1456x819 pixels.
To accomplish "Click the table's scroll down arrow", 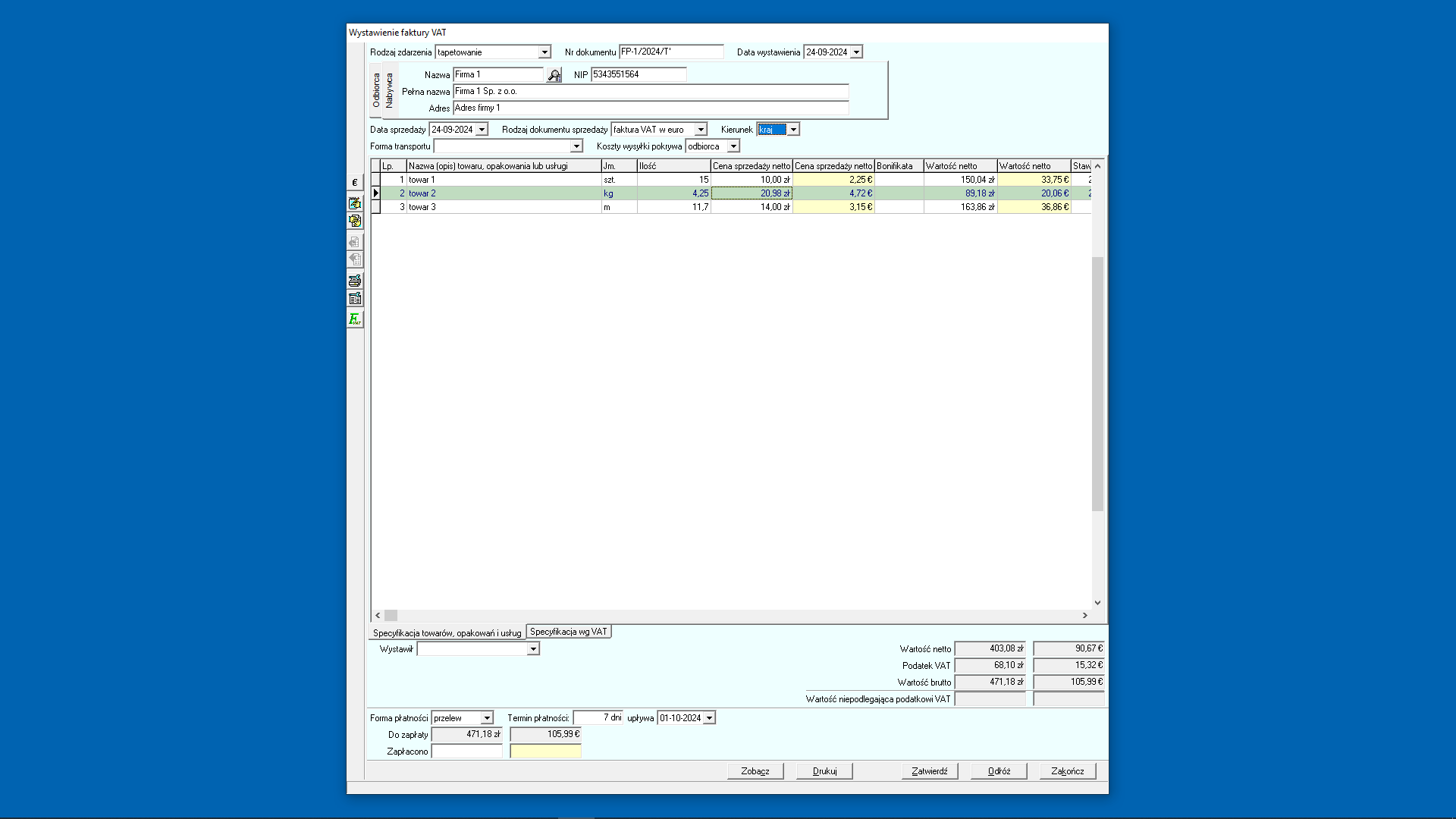I will 1097,603.
